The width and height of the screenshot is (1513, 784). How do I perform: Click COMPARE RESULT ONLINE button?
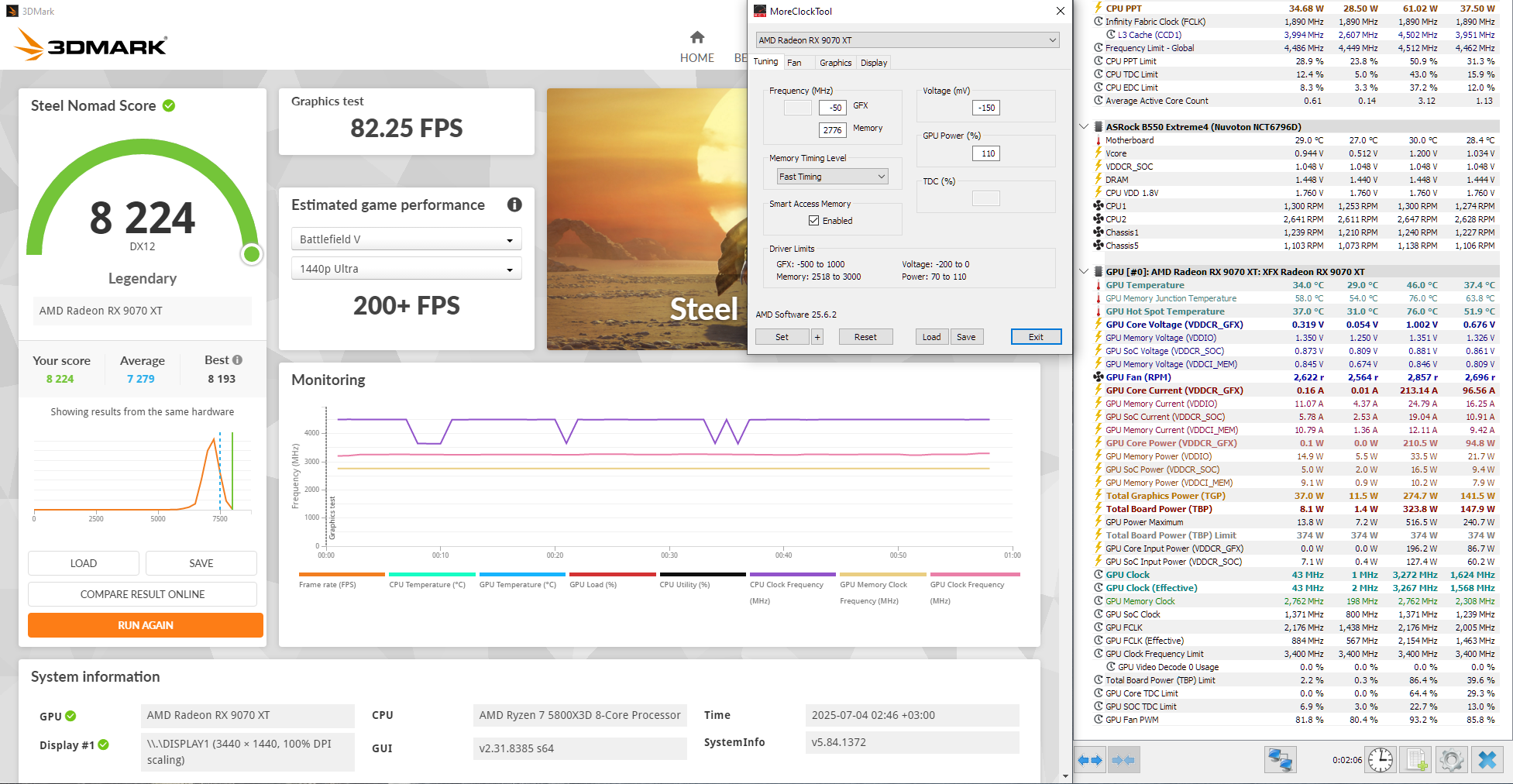[x=143, y=594]
